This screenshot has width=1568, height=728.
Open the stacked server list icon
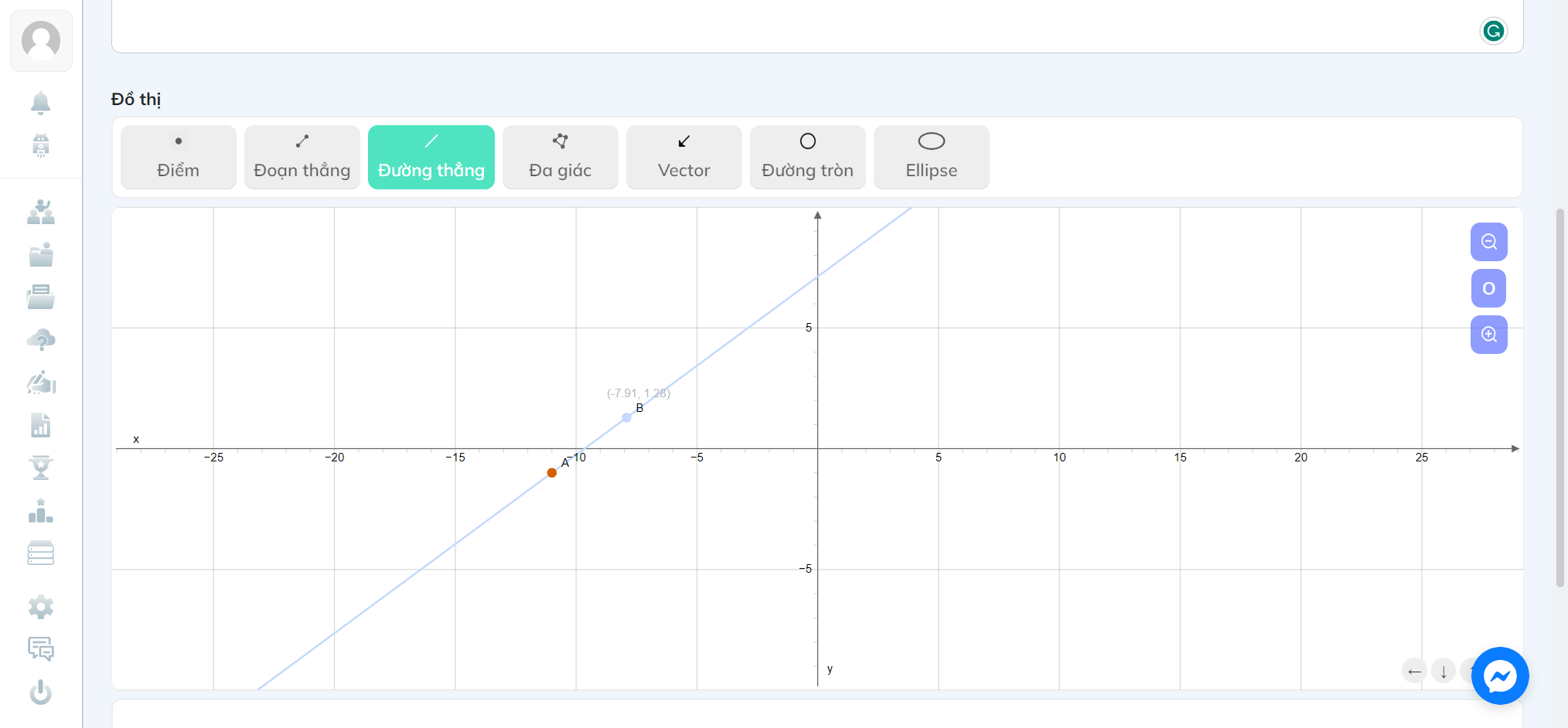41,553
